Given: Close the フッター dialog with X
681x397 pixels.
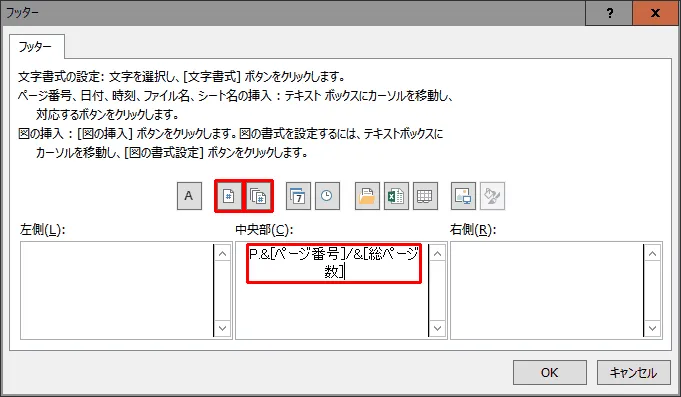Looking at the screenshot, I should click(x=655, y=13).
